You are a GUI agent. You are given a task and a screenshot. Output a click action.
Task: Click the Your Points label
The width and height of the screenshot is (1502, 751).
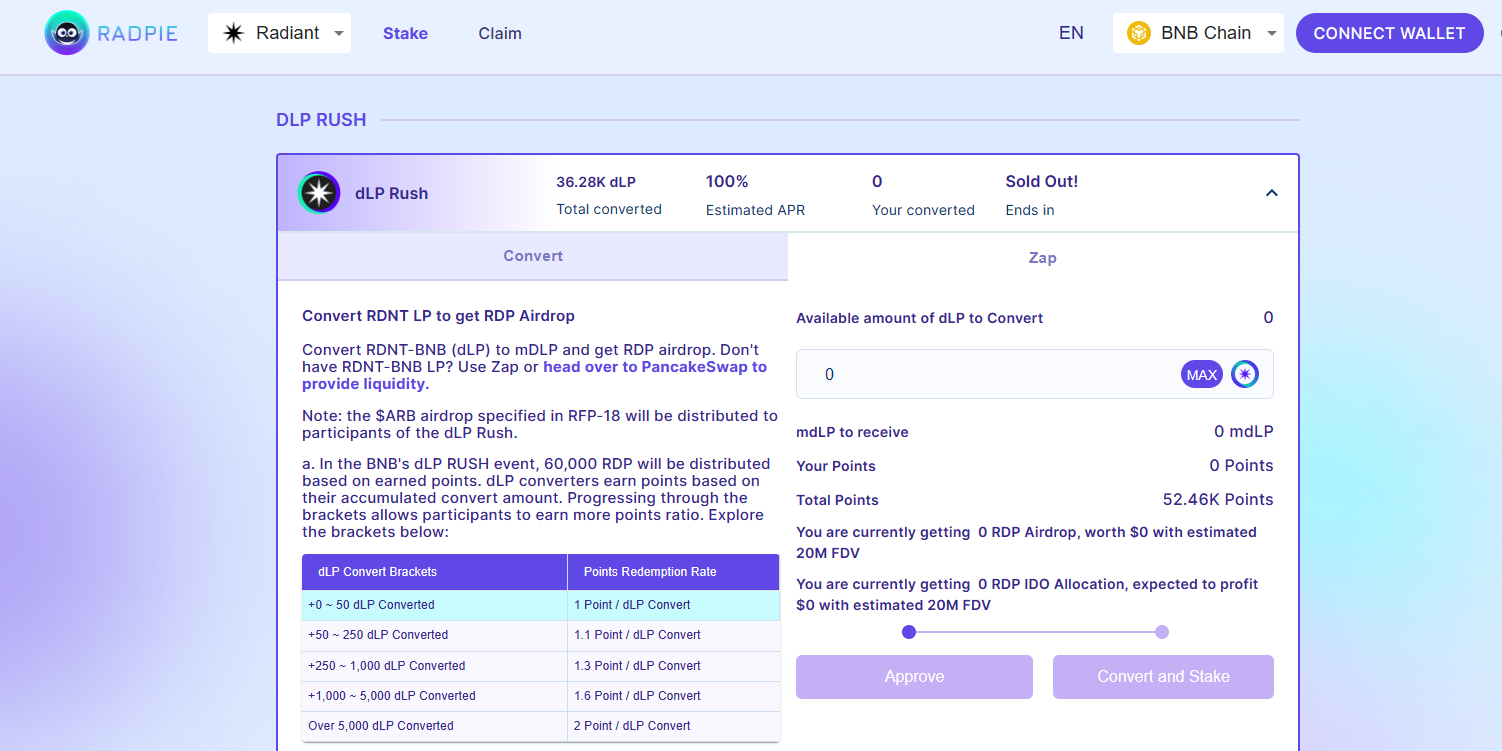(836, 466)
